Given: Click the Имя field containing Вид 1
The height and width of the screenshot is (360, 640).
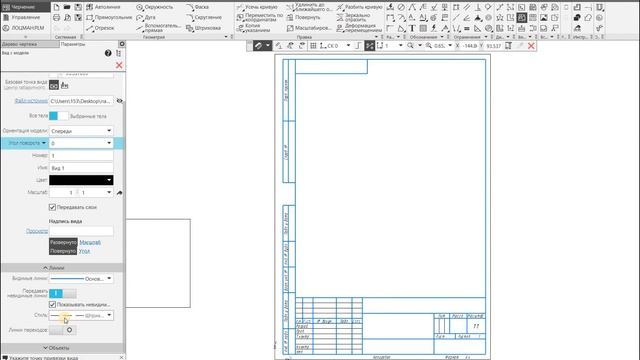Looking at the screenshot, I should [x=81, y=168].
